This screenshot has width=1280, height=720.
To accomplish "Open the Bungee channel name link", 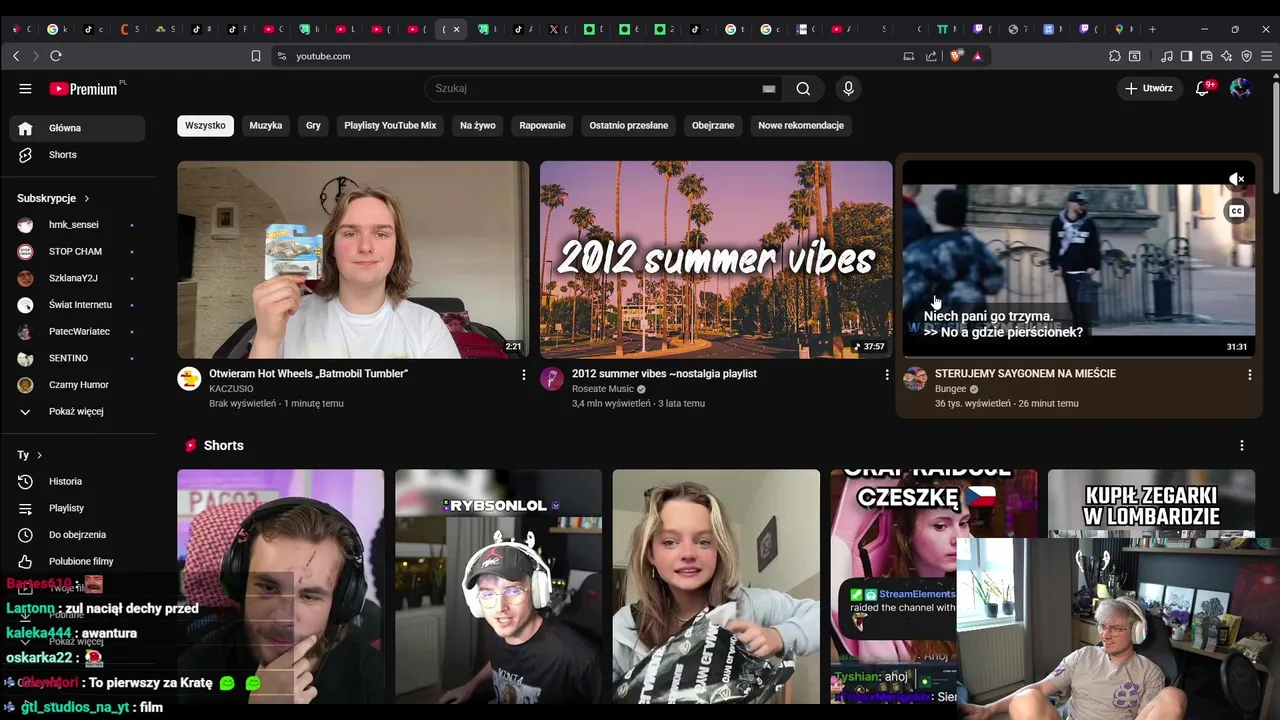I will pos(950,389).
